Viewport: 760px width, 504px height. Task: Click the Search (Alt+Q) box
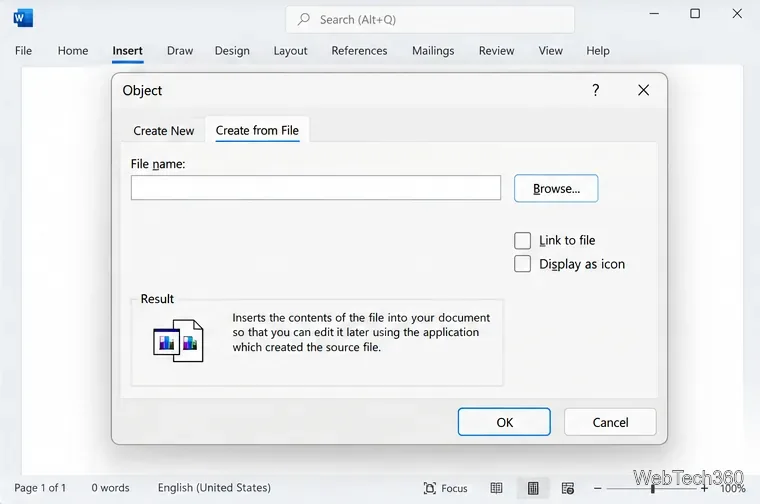pos(430,19)
